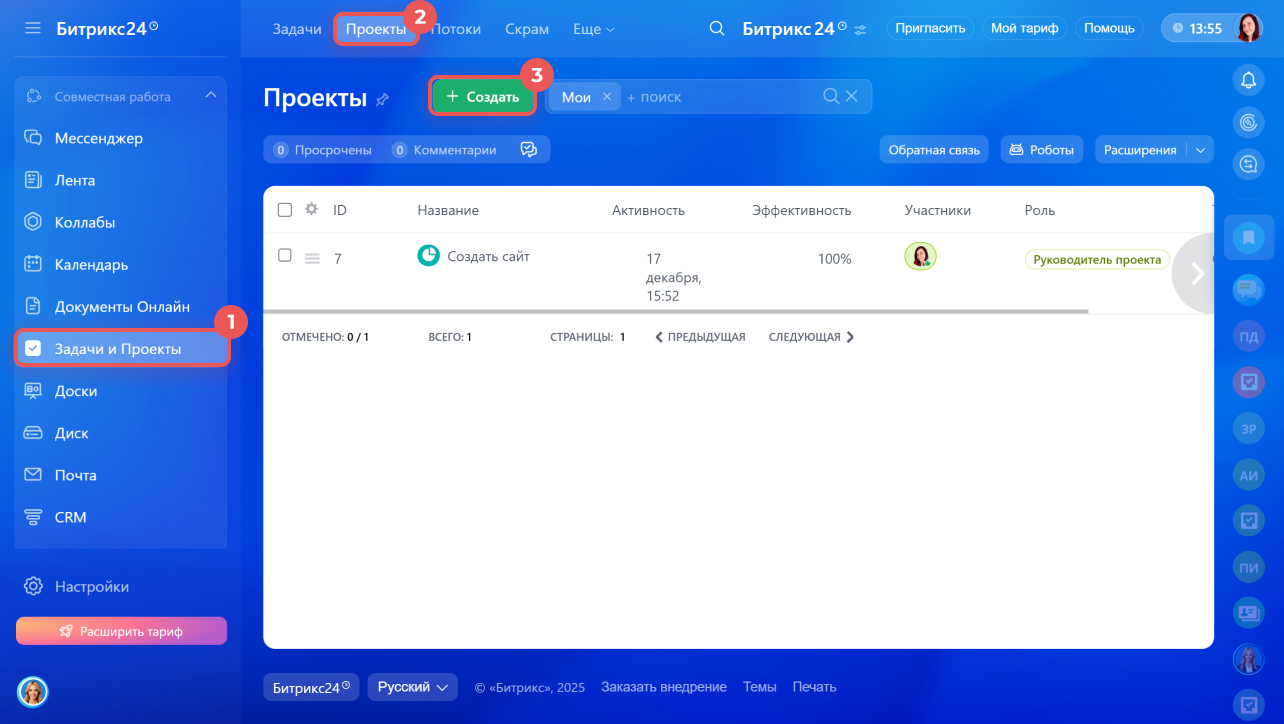
Task: Open the spiral assistant icon under the bell
Action: point(1248,122)
